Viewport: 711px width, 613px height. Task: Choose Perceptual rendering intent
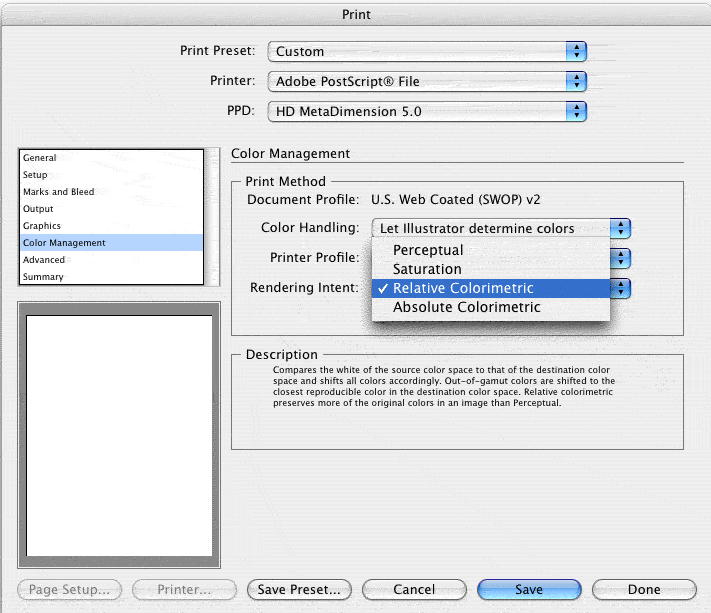(491, 250)
